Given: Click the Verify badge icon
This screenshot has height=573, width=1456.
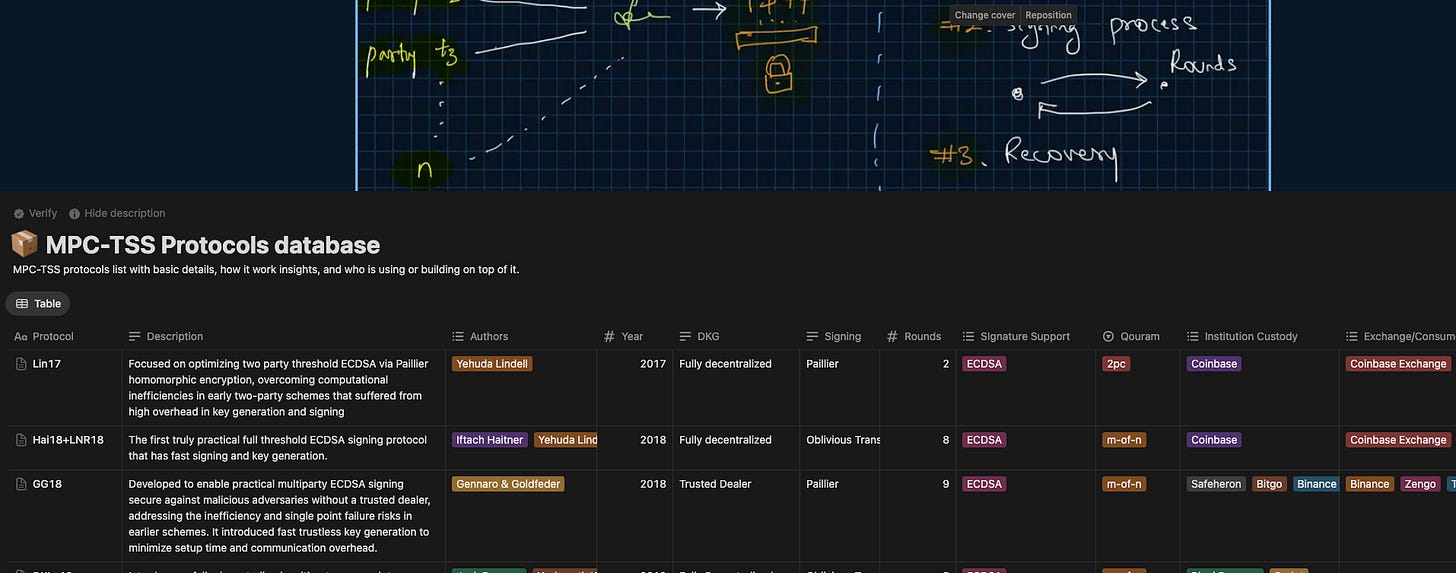Looking at the screenshot, I should (x=19, y=214).
